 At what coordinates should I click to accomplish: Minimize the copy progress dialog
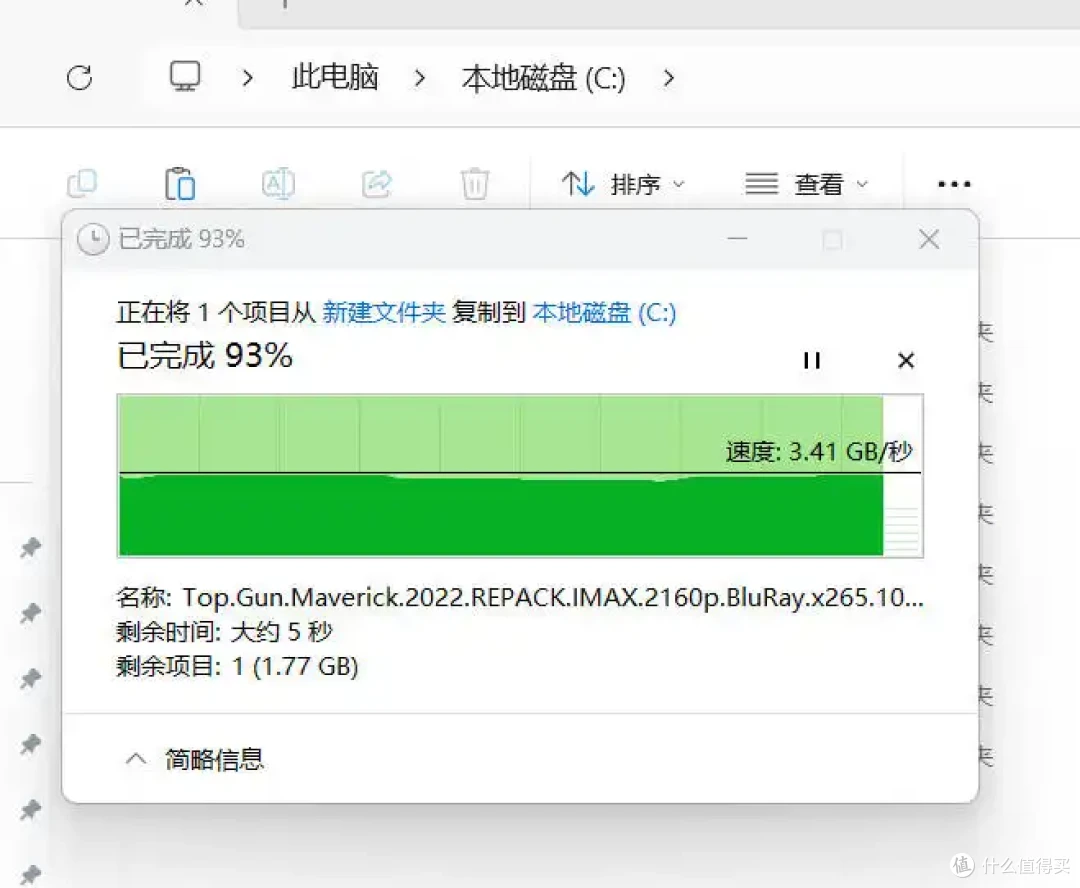(x=737, y=239)
